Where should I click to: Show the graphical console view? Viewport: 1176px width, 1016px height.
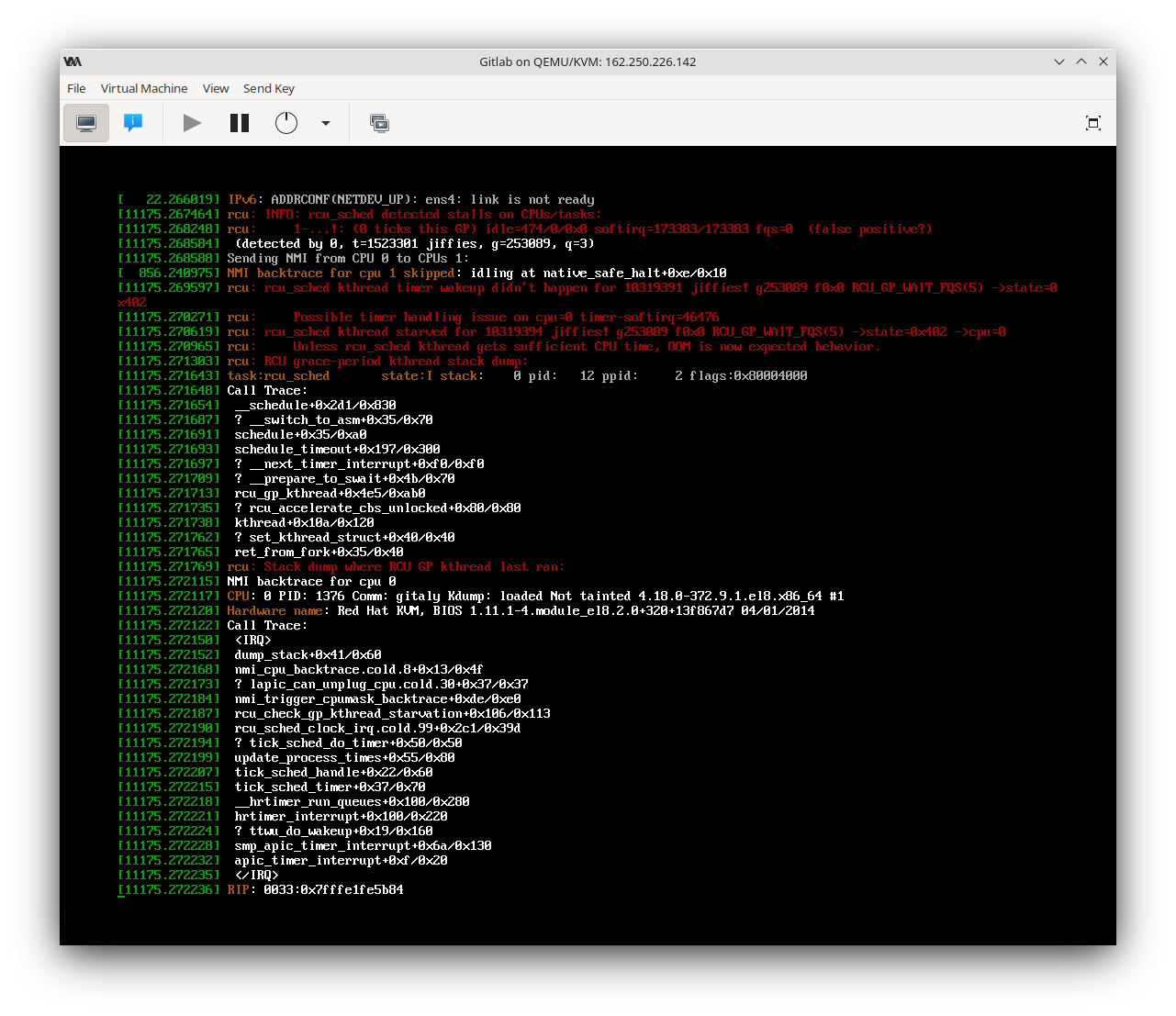(86, 123)
